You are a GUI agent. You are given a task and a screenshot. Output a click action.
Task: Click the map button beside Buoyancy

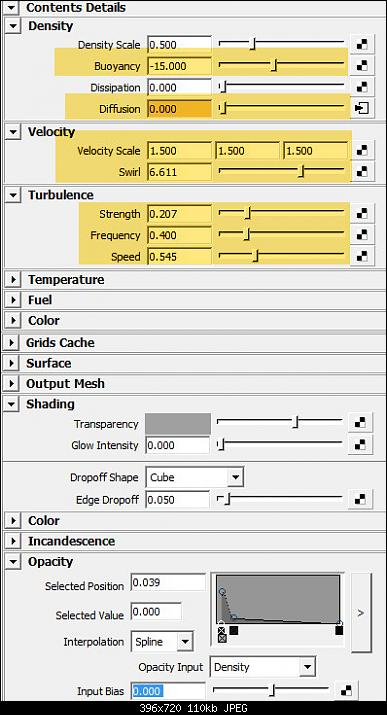362,66
